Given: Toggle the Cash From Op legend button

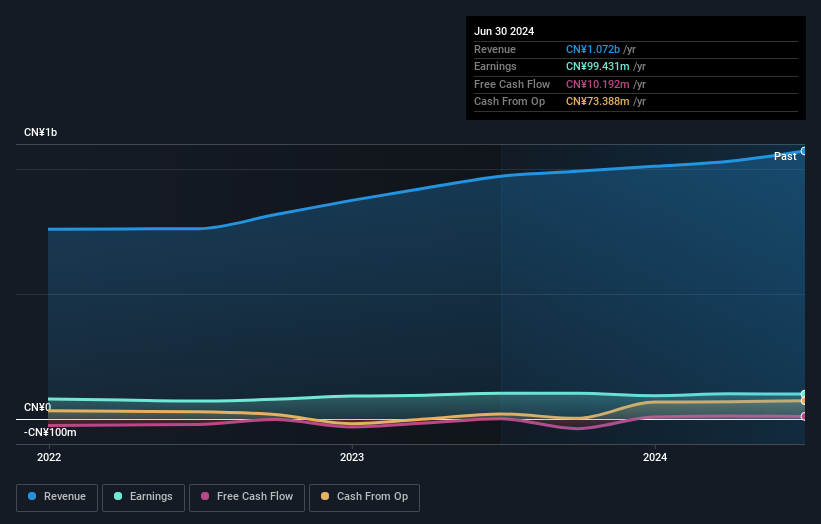Looking at the screenshot, I should (x=364, y=497).
